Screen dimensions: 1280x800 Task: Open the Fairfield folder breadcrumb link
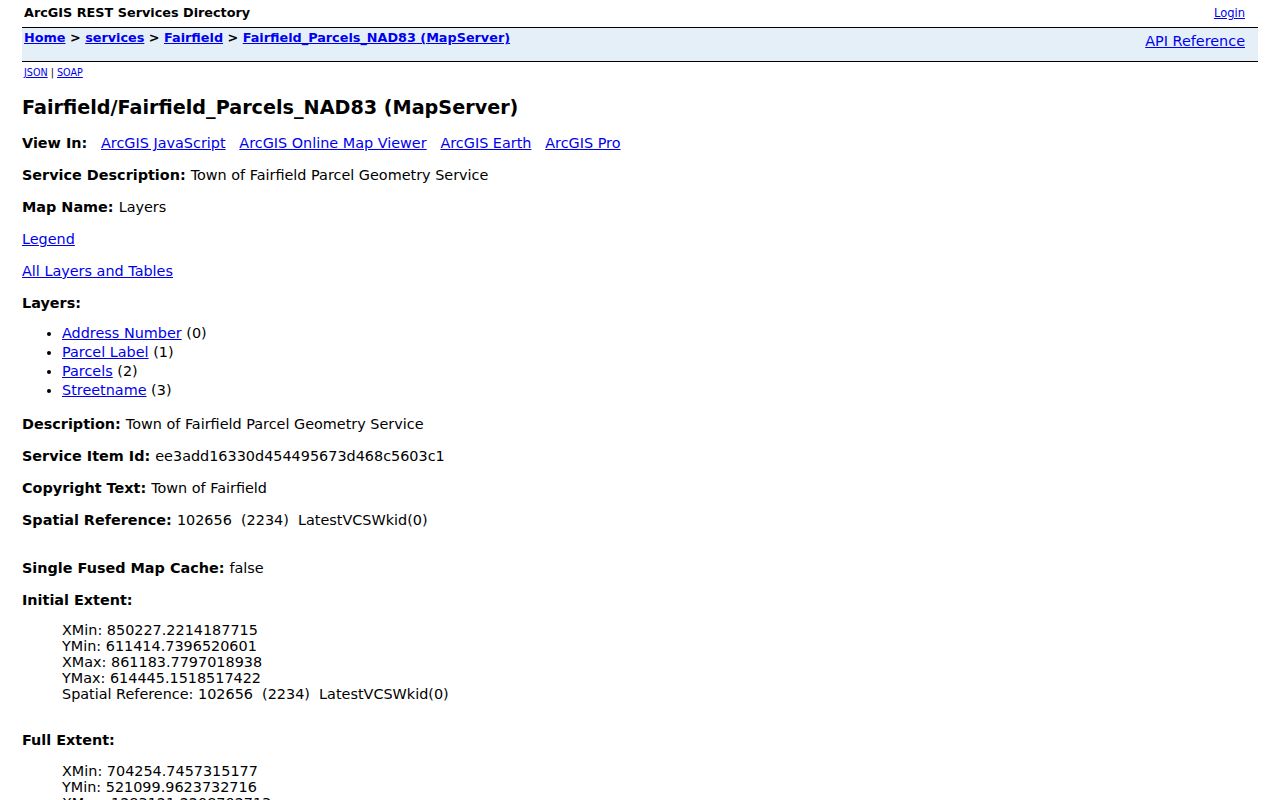(x=194, y=38)
